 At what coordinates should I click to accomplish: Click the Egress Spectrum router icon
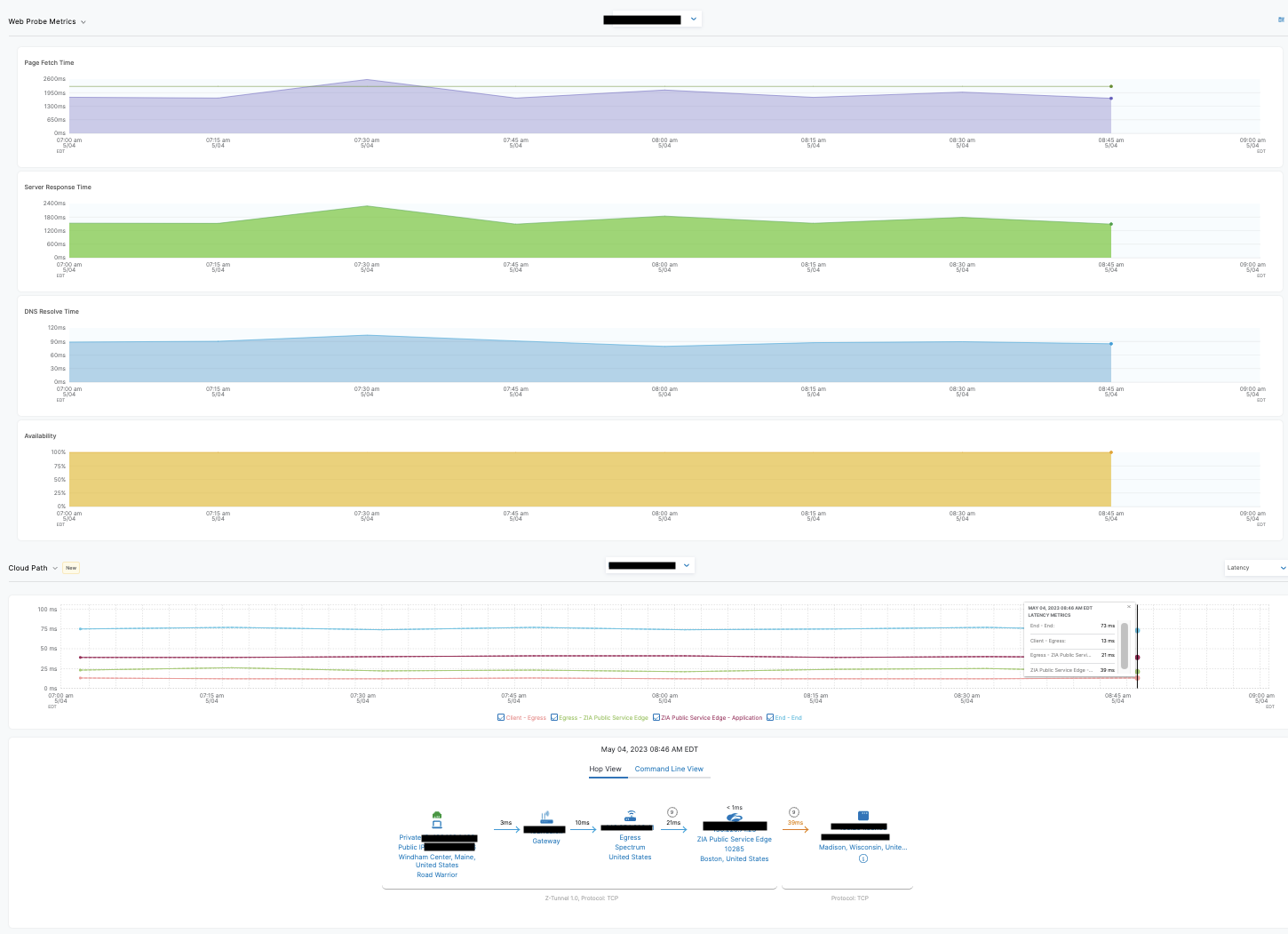click(631, 816)
